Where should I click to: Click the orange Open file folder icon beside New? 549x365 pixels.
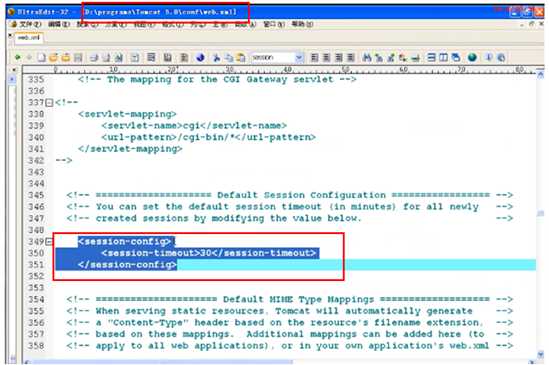(x=53, y=57)
